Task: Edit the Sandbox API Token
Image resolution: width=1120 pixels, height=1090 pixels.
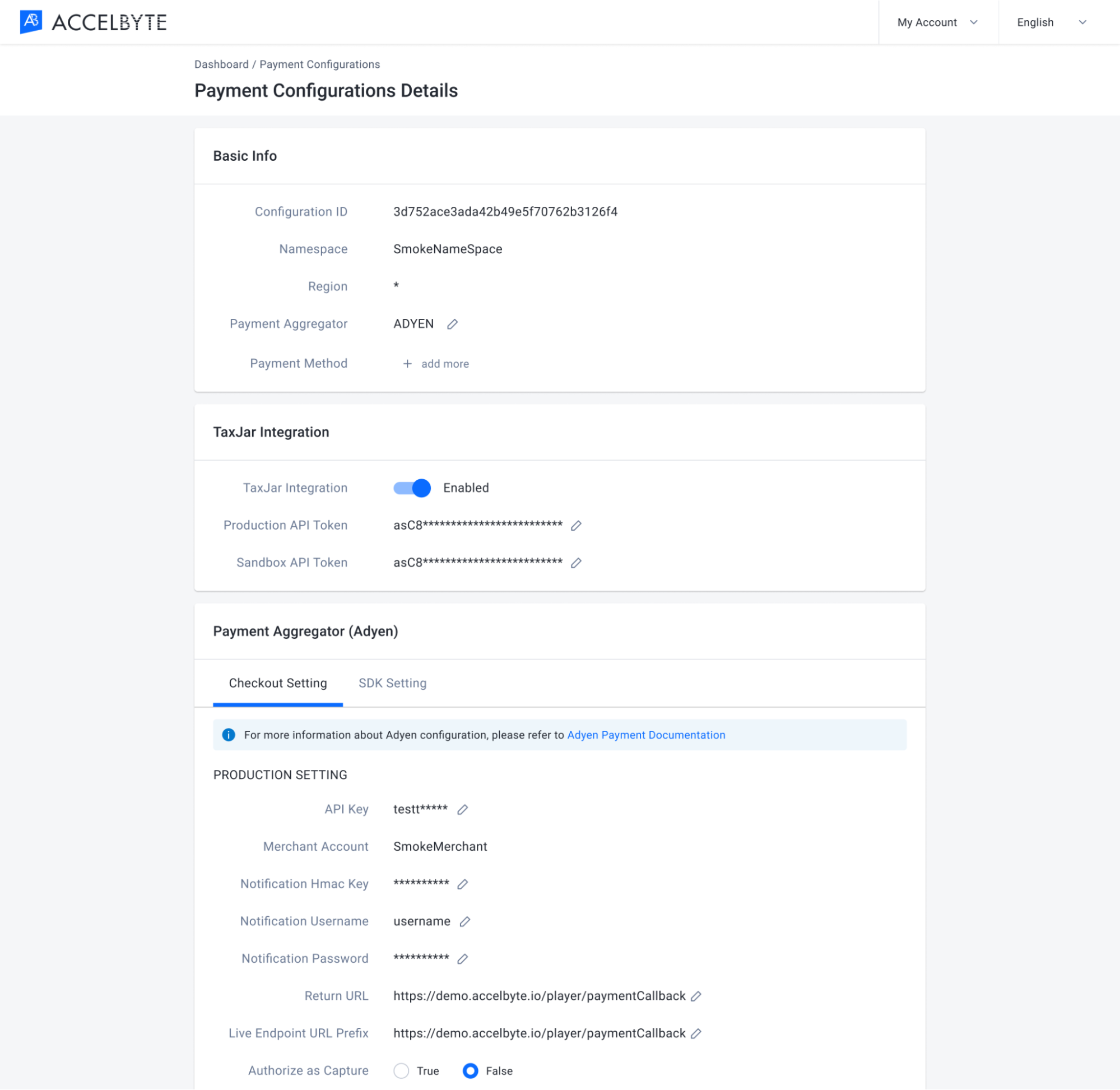Action: pos(577,562)
